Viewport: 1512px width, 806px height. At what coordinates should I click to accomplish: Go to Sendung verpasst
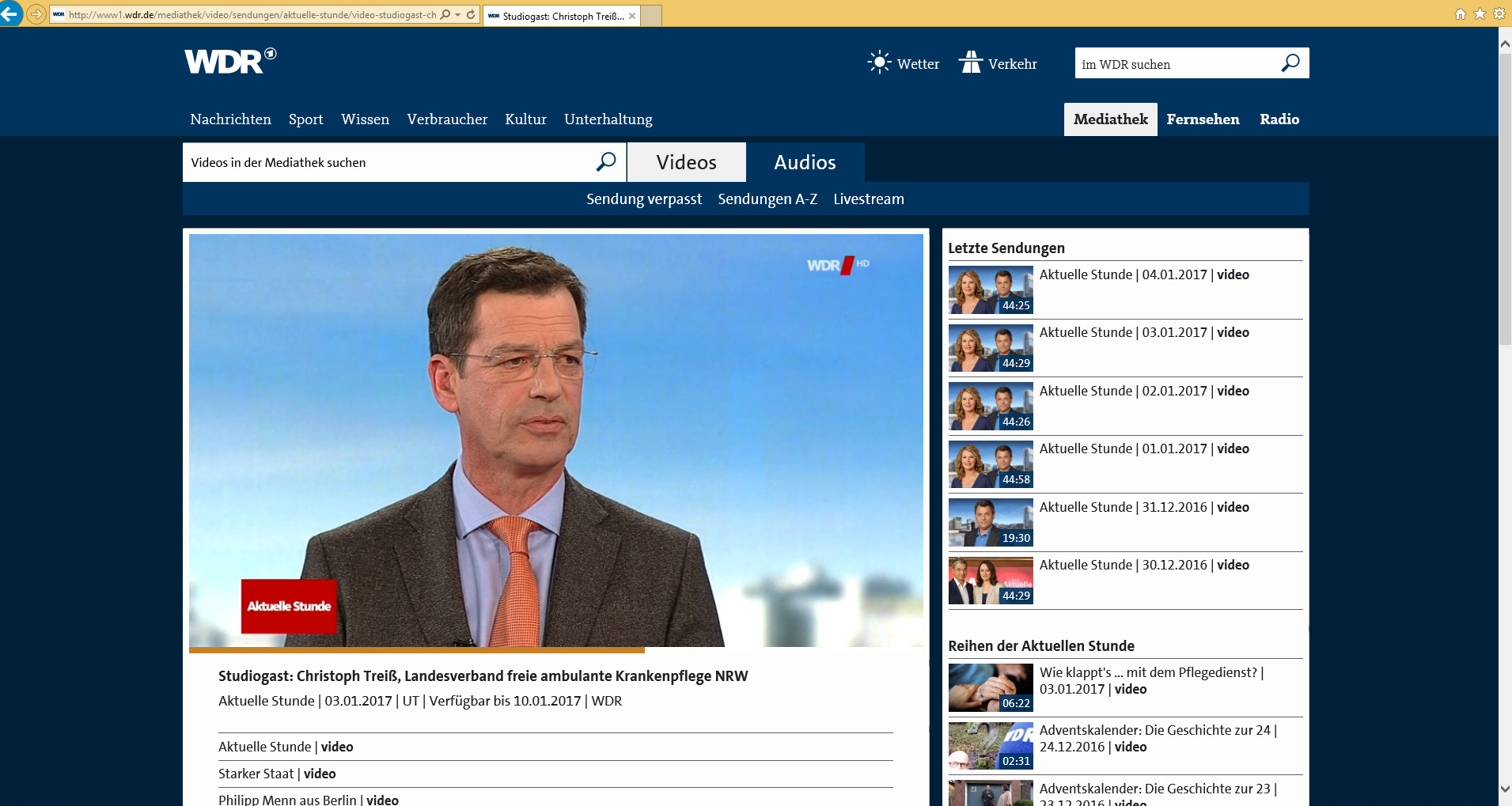pyautogui.click(x=644, y=199)
